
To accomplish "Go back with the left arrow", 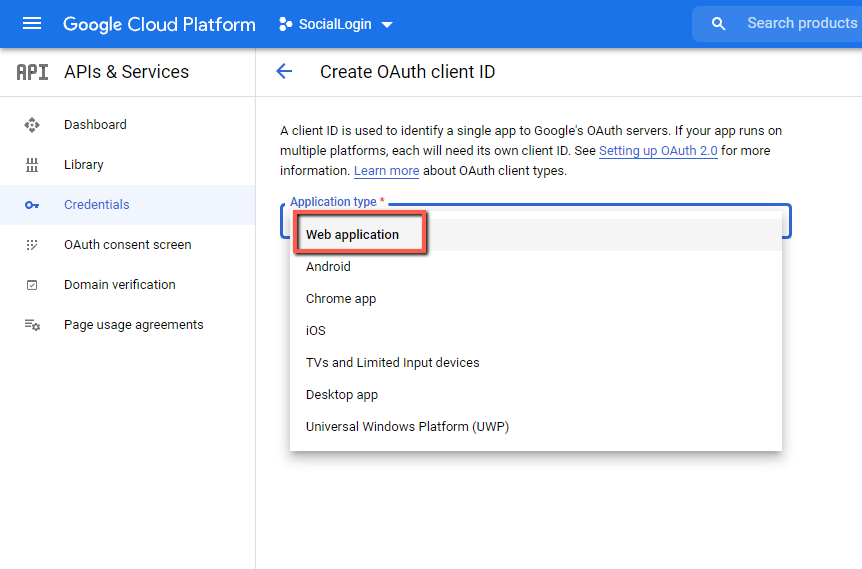I will tap(284, 71).
